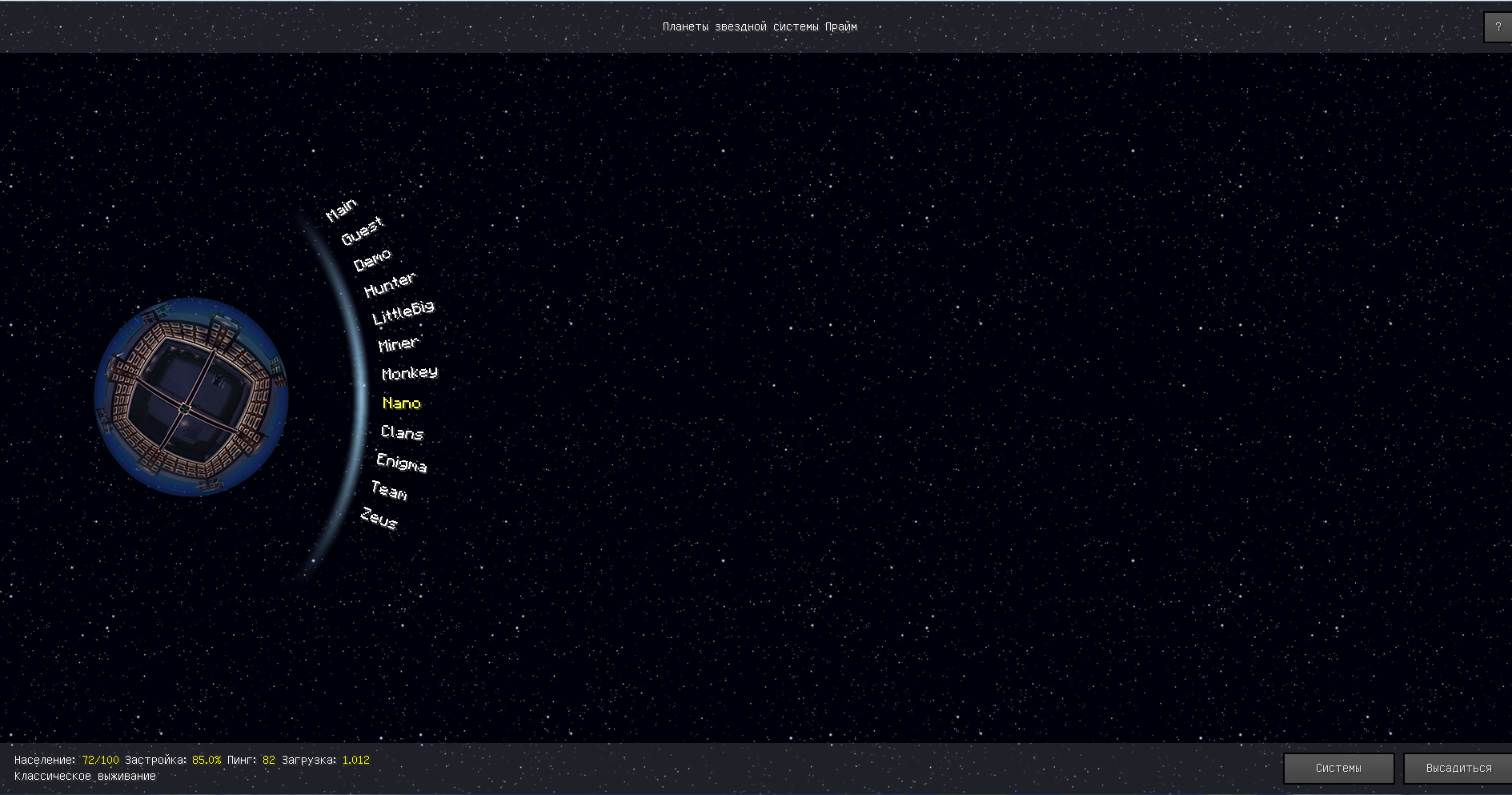Select the Enigma planet
This screenshot has width=1512, height=795.
tap(402, 463)
